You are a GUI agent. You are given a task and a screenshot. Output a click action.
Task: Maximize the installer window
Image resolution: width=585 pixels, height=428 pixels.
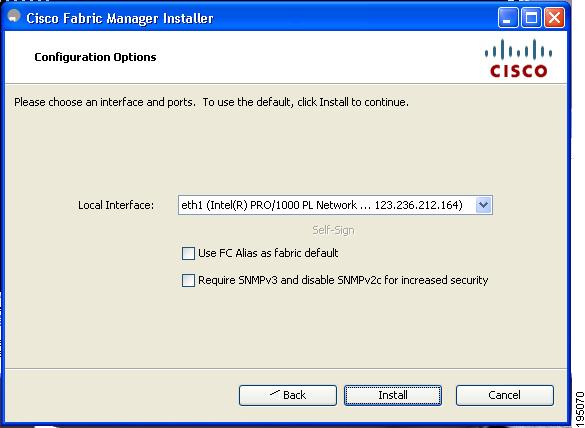531,18
